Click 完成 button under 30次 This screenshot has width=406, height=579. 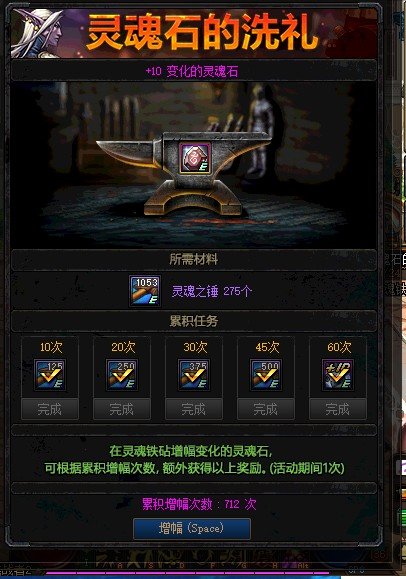pyautogui.click(x=194, y=409)
